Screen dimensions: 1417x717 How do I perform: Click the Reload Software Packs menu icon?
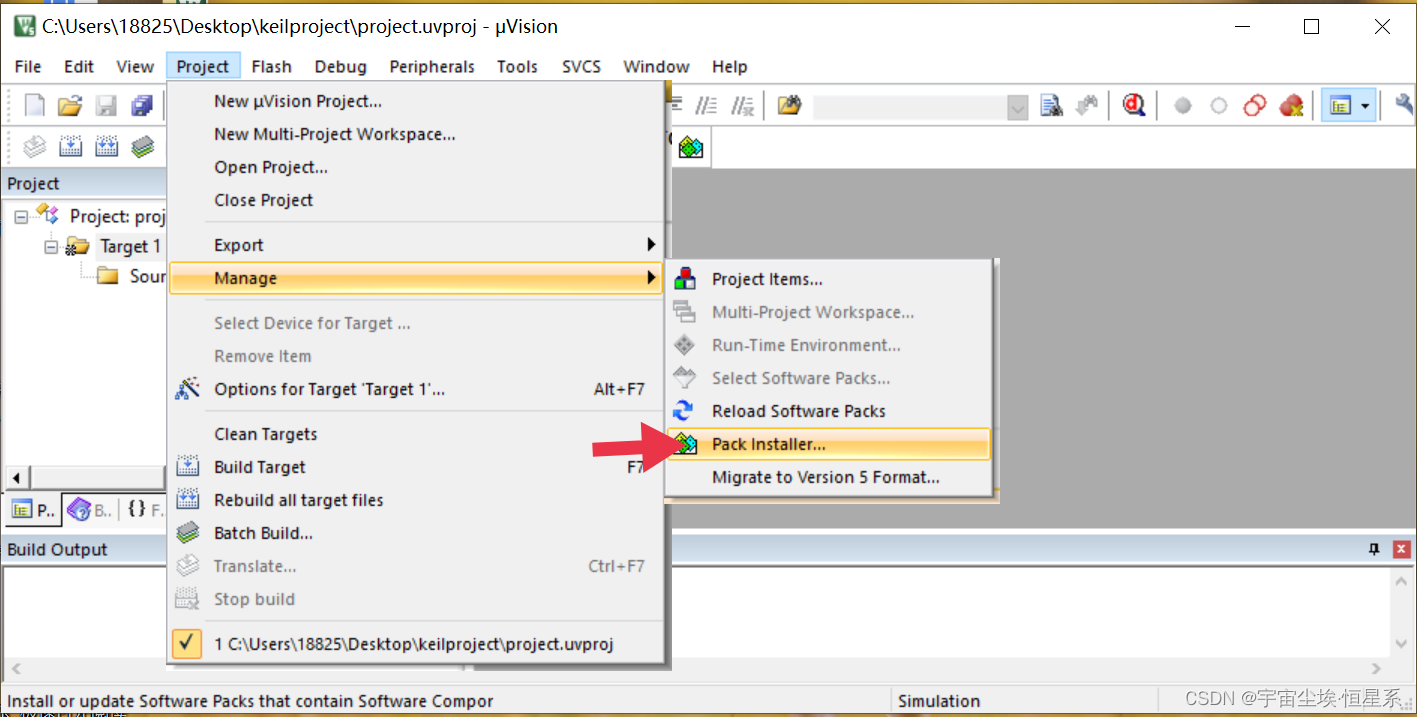point(684,411)
